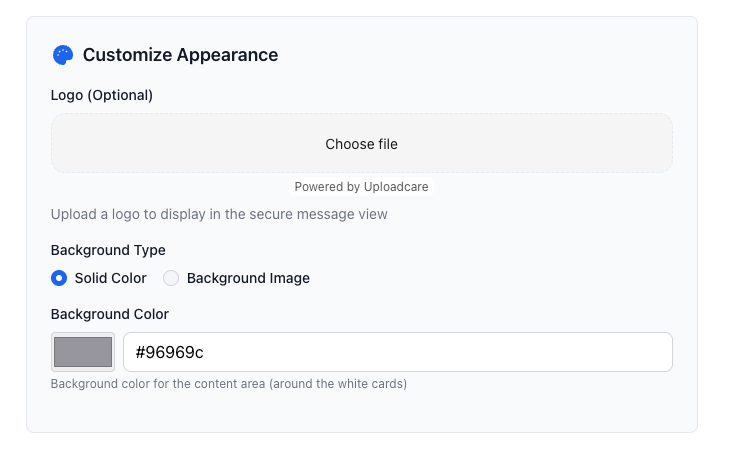Open the Powered by Uploadcare link
The height and width of the screenshot is (454, 731).
362,187
